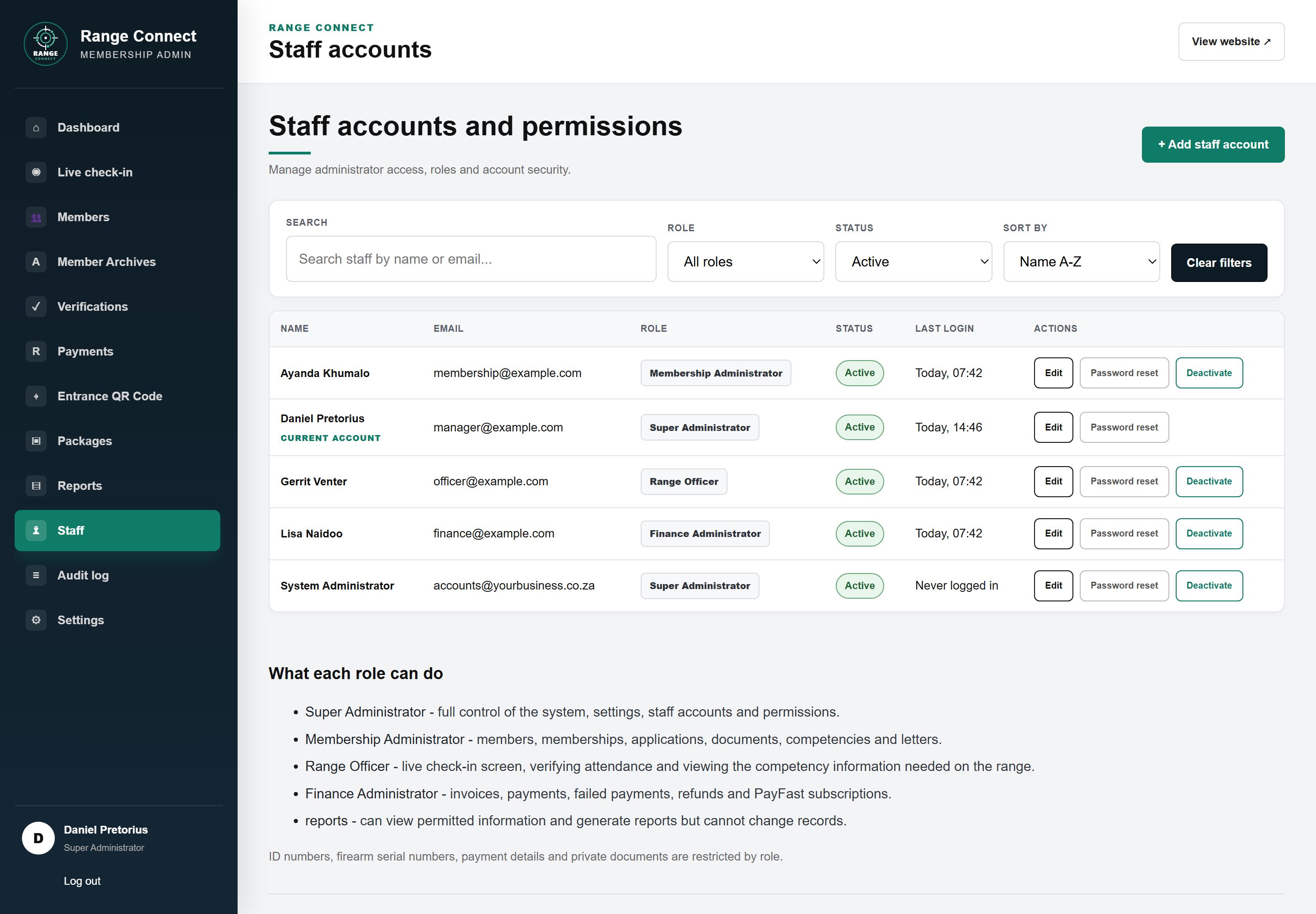Click the Member Archives 'A' icon
This screenshot has width=1316, height=914.
coord(36,262)
